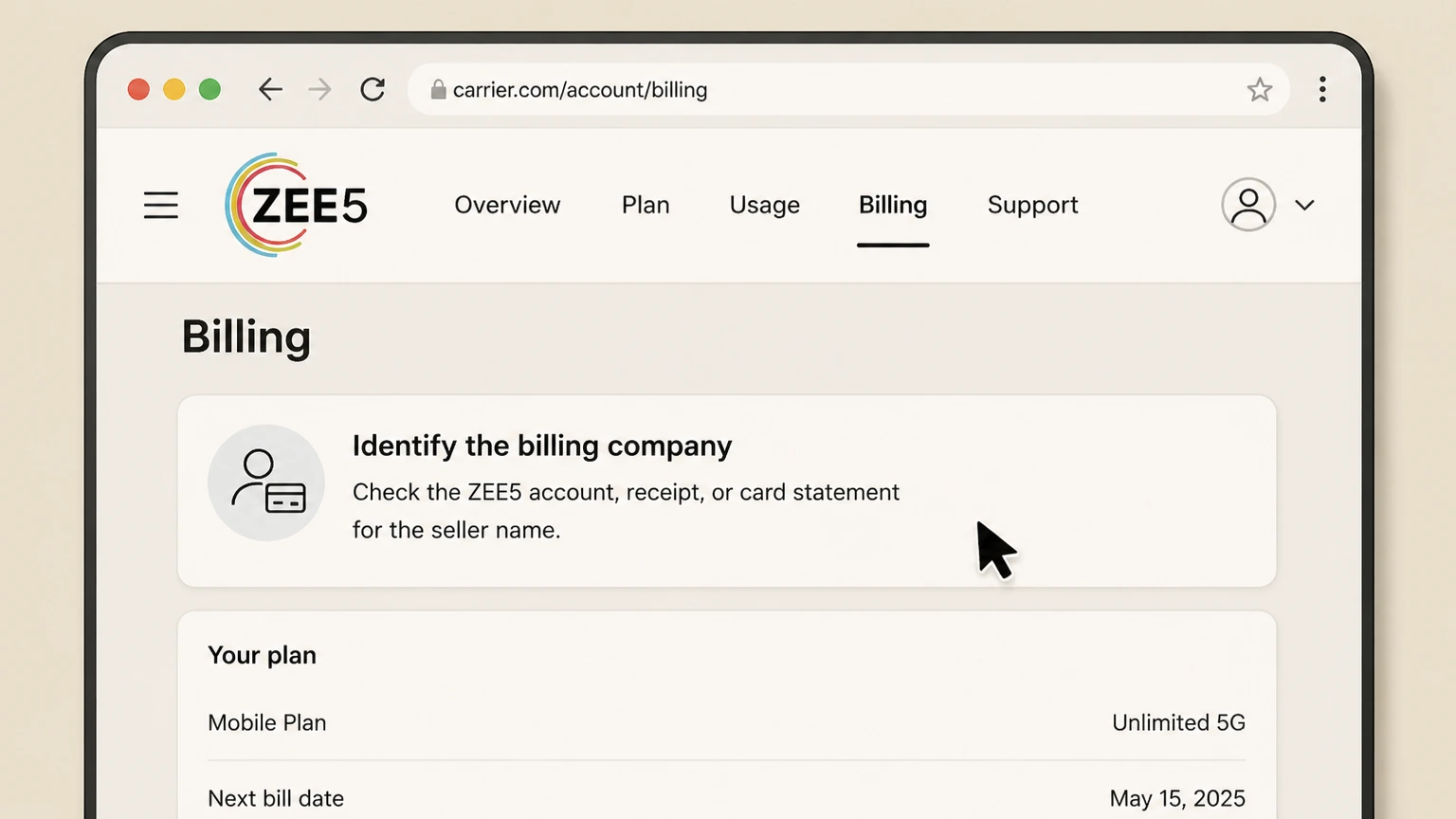The image size is (1456, 819).
Task: Click the browser forward arrow
Action: [320, 89]
